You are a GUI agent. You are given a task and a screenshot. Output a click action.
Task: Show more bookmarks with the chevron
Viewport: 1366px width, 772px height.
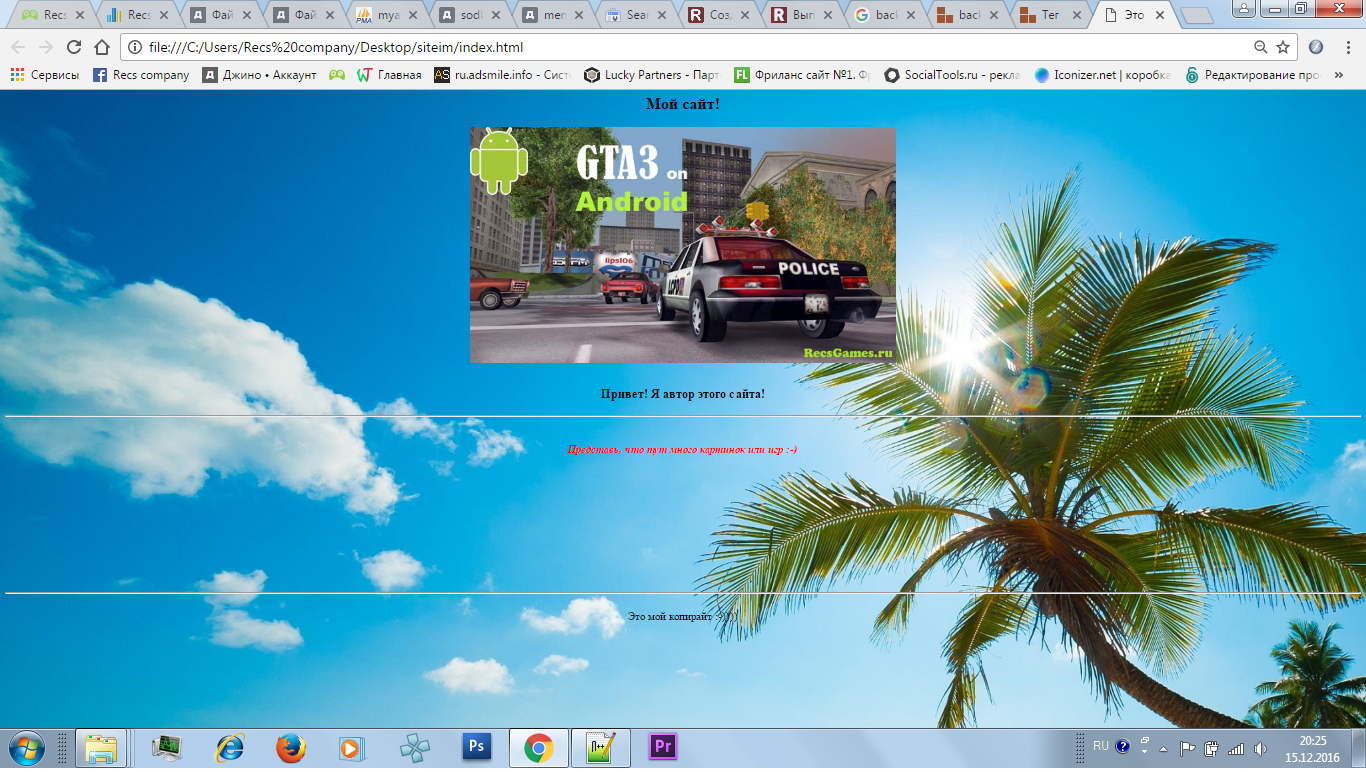pyautogui.click(x=1340, y=75)
